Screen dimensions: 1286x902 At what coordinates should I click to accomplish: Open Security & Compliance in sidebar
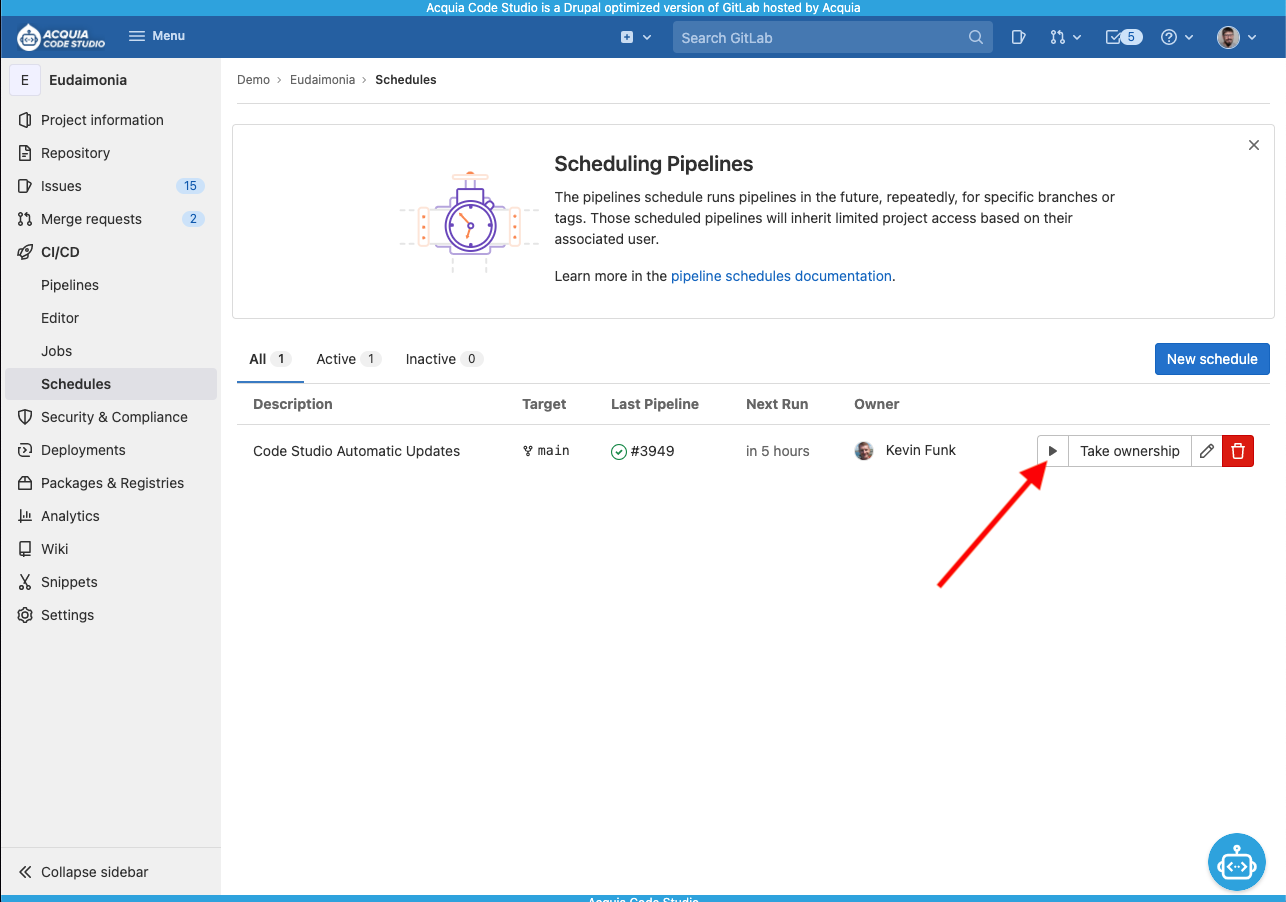pyautogui.click(x=111, y=417)
